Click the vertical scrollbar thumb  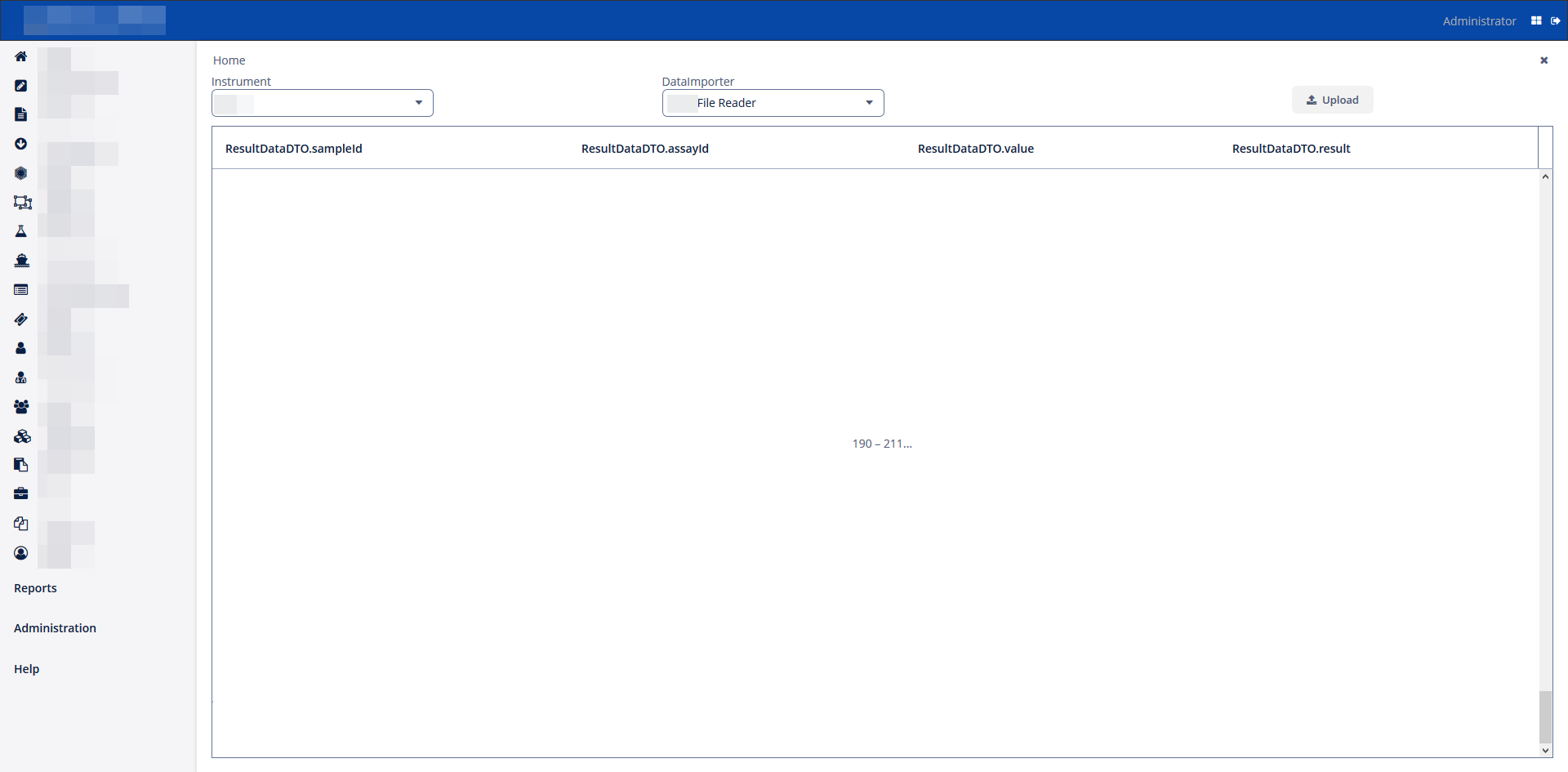[x=1546, y=717]
